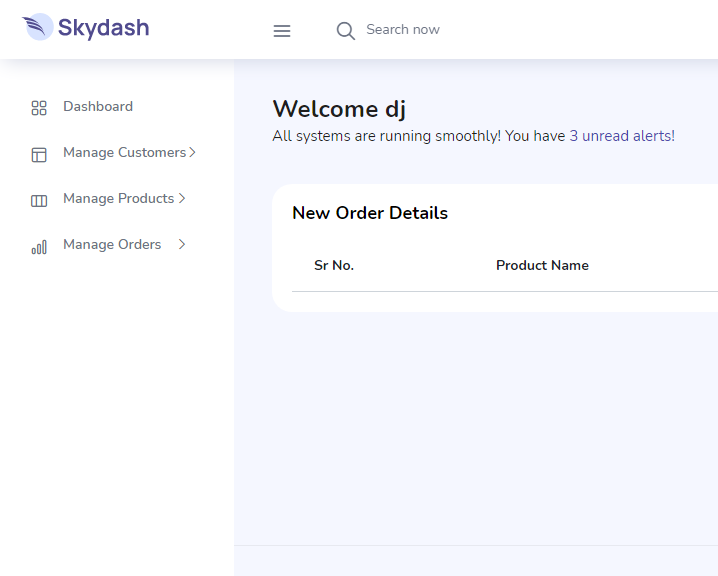Click the Skydash brand name text
Screen dimensions: 718x576
click(103, 27)
